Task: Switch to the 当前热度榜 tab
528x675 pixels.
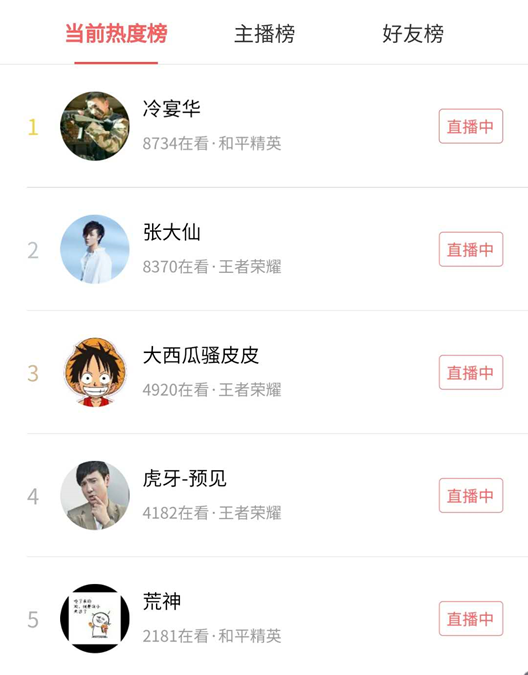Action: [116, 34]
